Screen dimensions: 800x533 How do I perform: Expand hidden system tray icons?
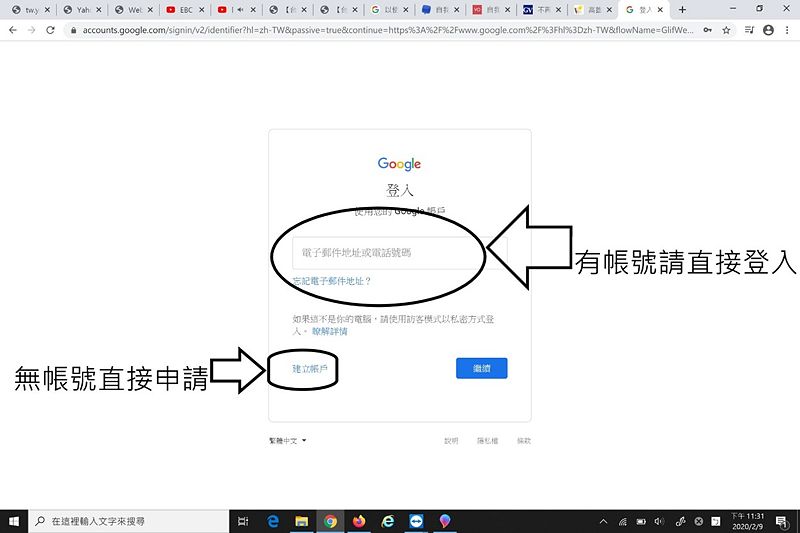604,521
